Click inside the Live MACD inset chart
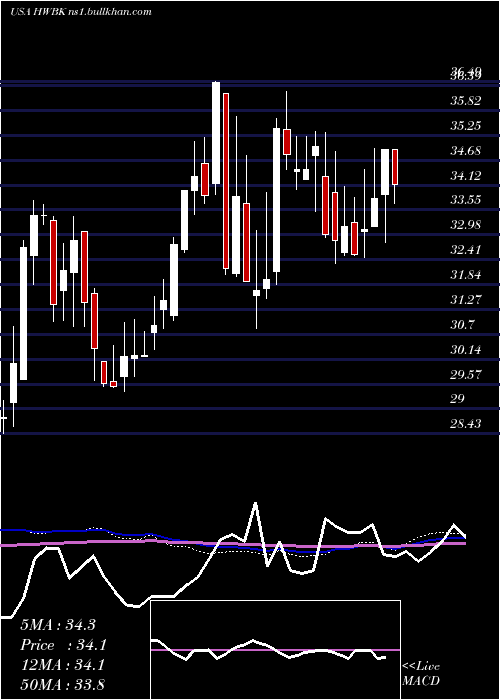The height and width of the screenshot is (700, 500). [275, 650]
